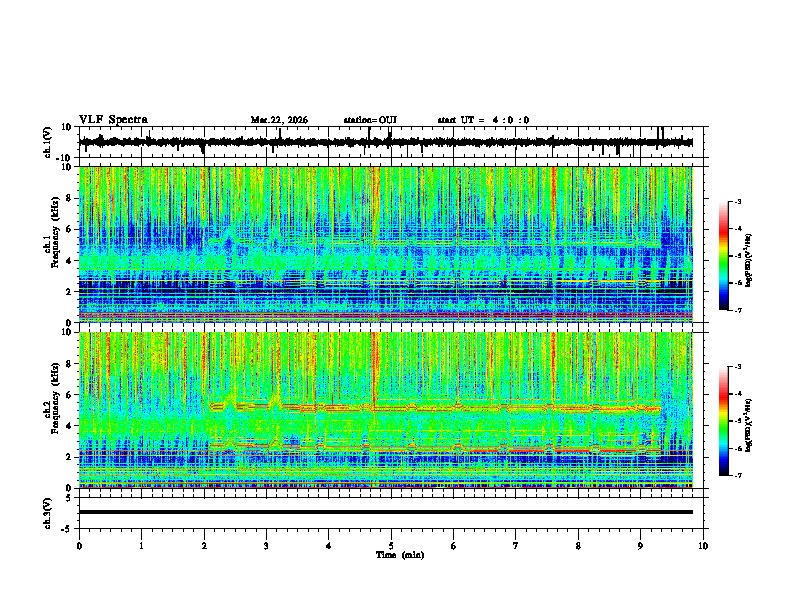792x612 pixels.
Task: Click the "Time (min)" x-axis label
Action: [x=400, y=555]
